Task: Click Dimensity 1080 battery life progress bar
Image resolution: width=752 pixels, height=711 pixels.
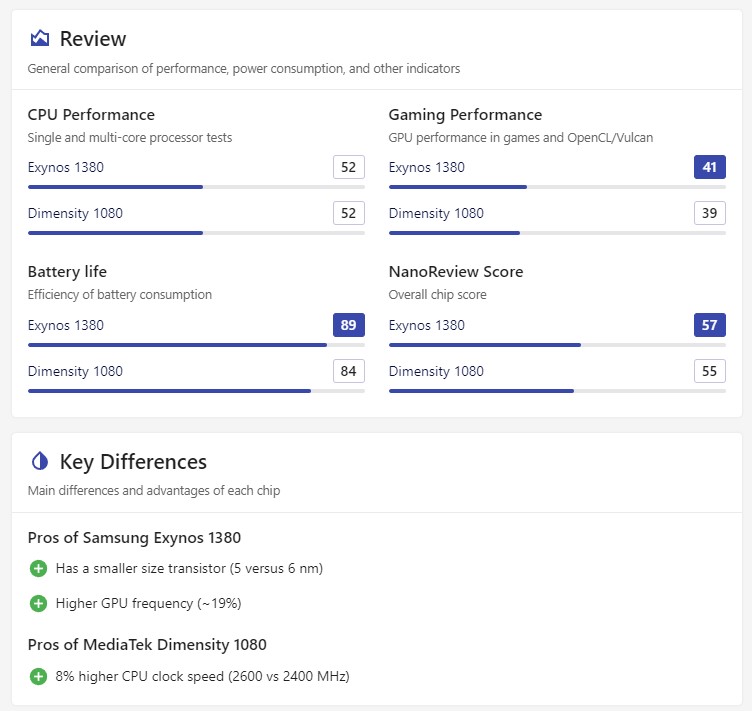Action: point(196,391)
